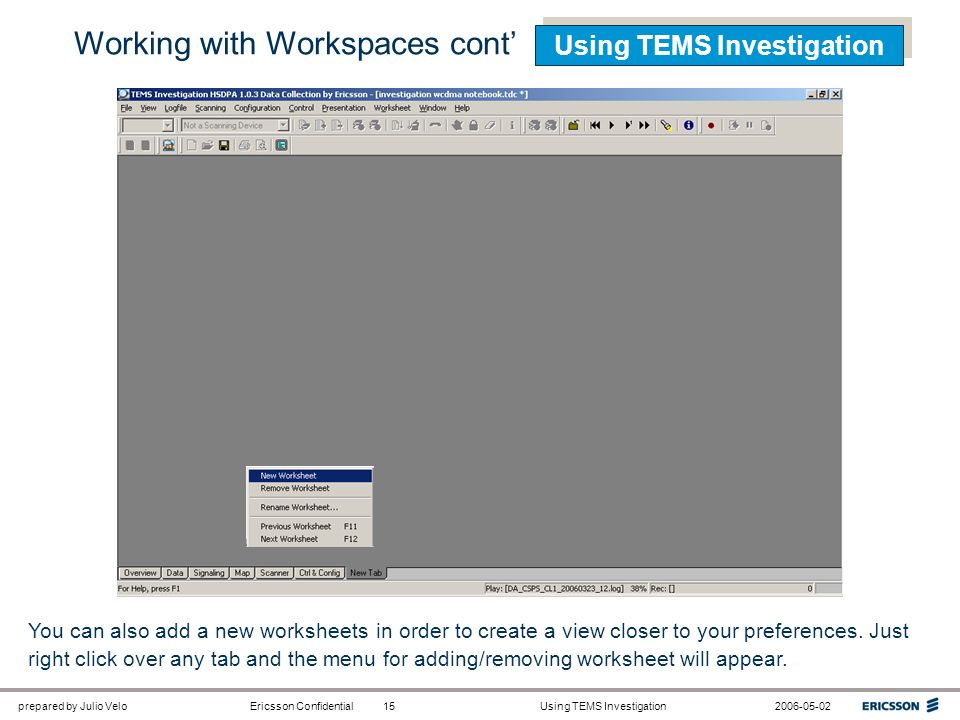Choose Remove Worksheet from context menu

coord(310,489)
